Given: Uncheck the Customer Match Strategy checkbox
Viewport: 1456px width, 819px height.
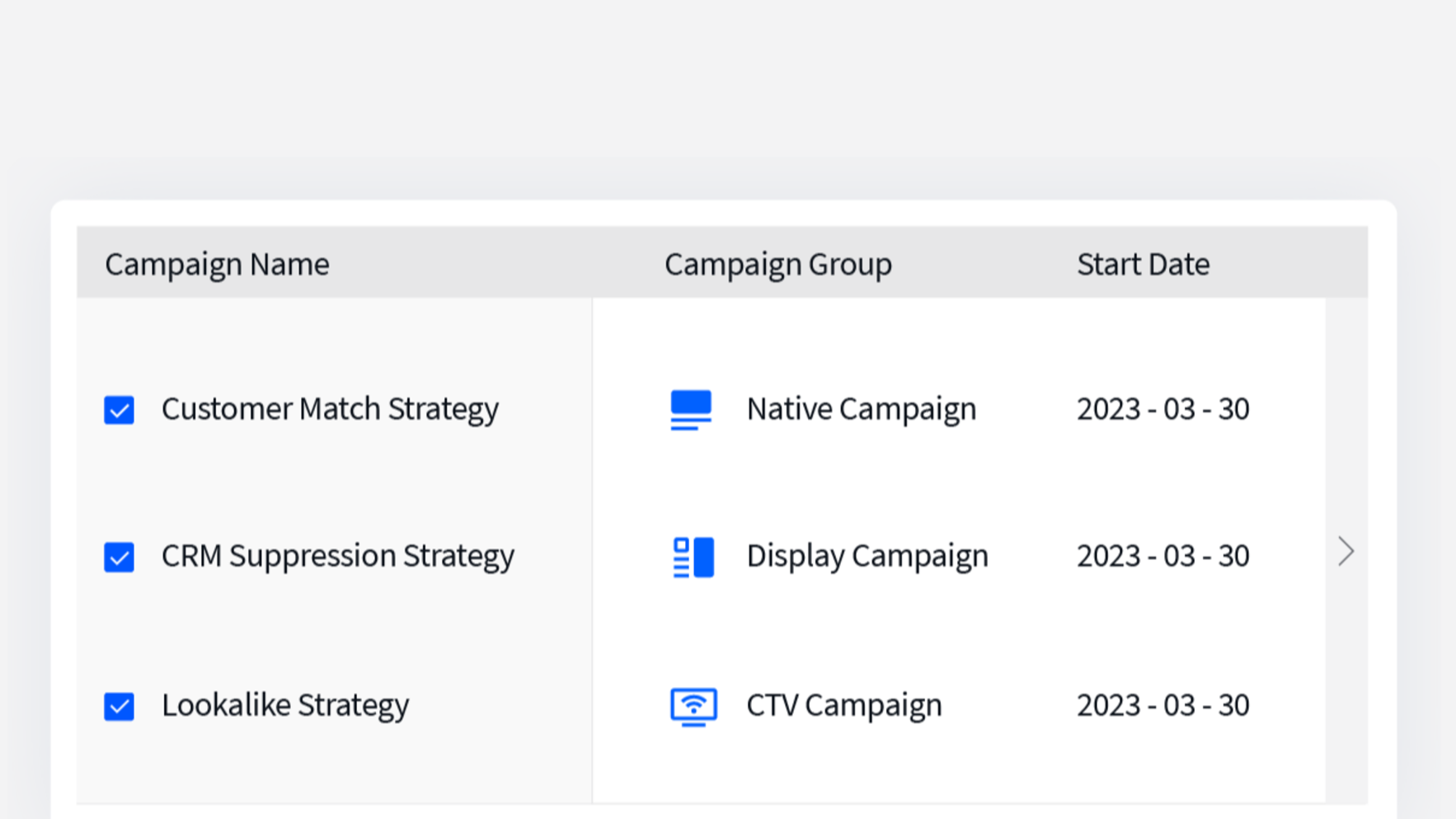Looking at the screenshot, I should tap(120, 410).
